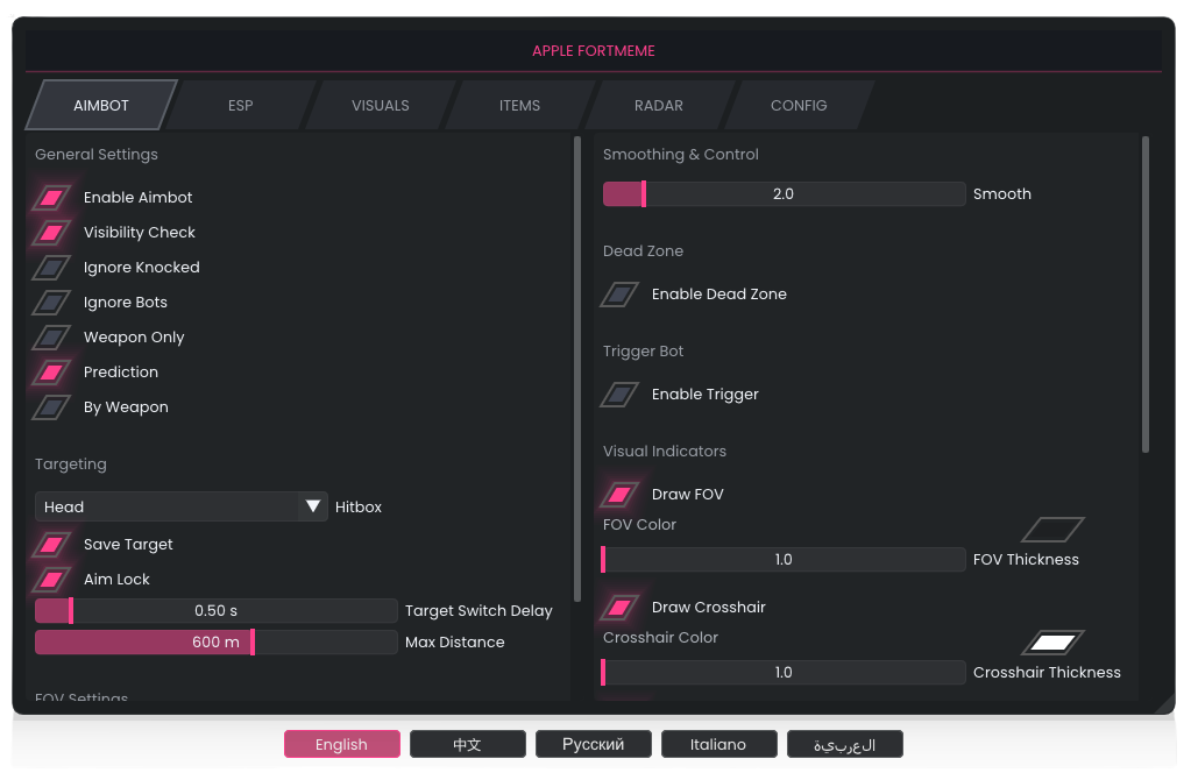Go to the RADAR tab

point(658,105)
